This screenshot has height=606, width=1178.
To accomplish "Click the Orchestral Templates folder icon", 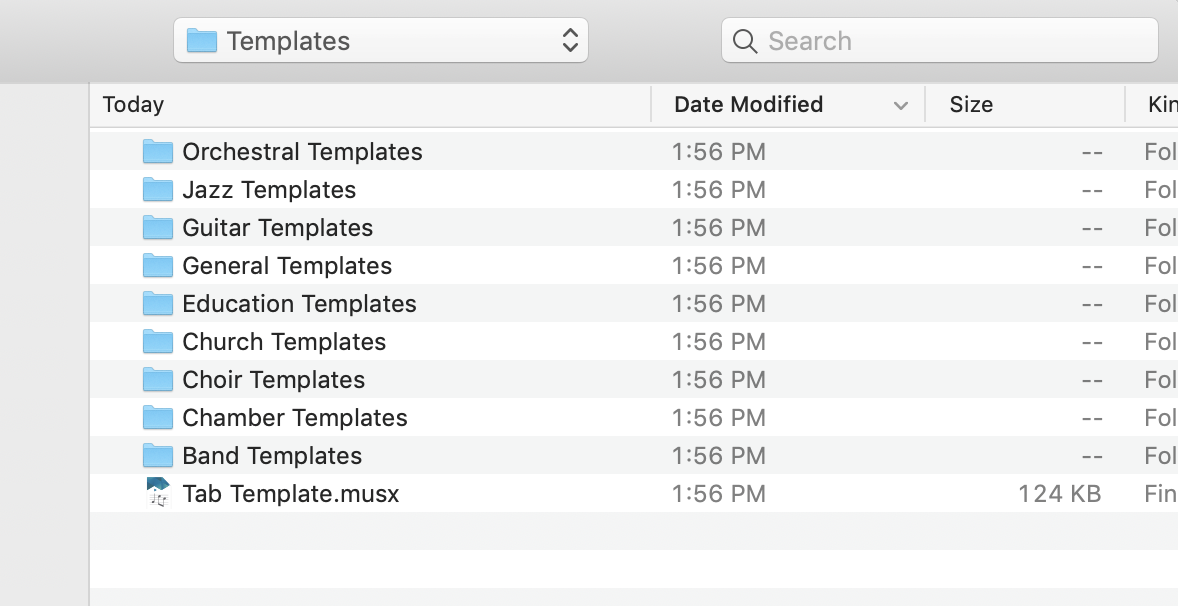I will (158, 152).
